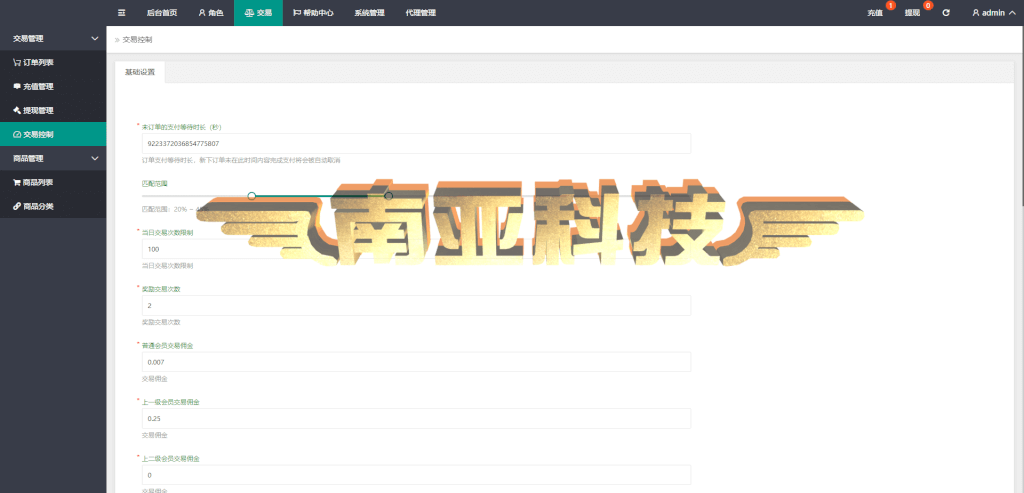Open the 代理管理 top menu
This screenshot has width=1024, height=493.
(x=421, y=12)
